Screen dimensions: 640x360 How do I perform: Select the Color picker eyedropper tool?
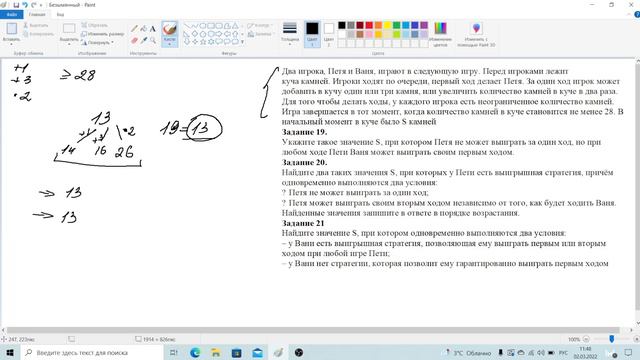(143, 40)
